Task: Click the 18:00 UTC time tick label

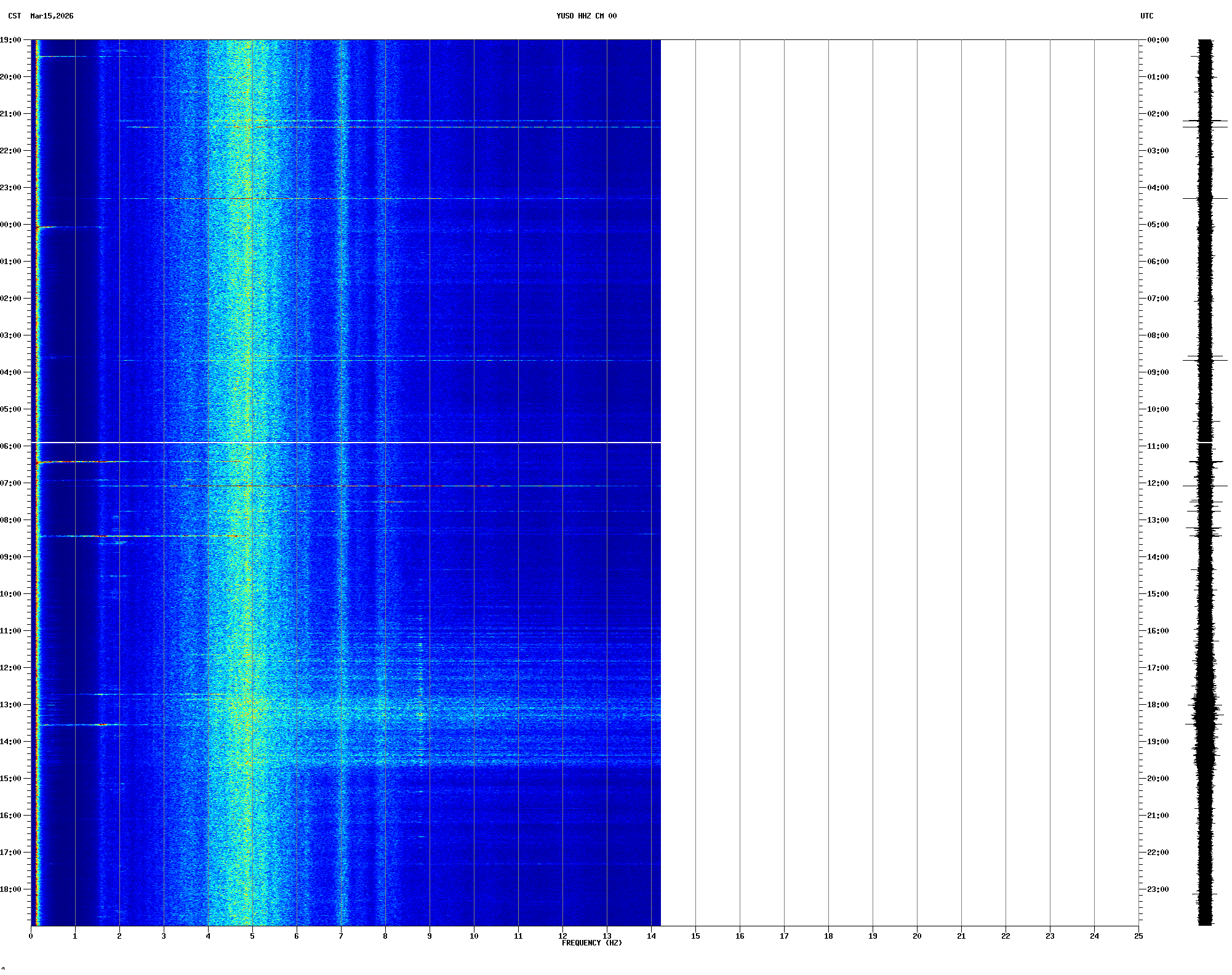Action: [x=1158, y=705]
